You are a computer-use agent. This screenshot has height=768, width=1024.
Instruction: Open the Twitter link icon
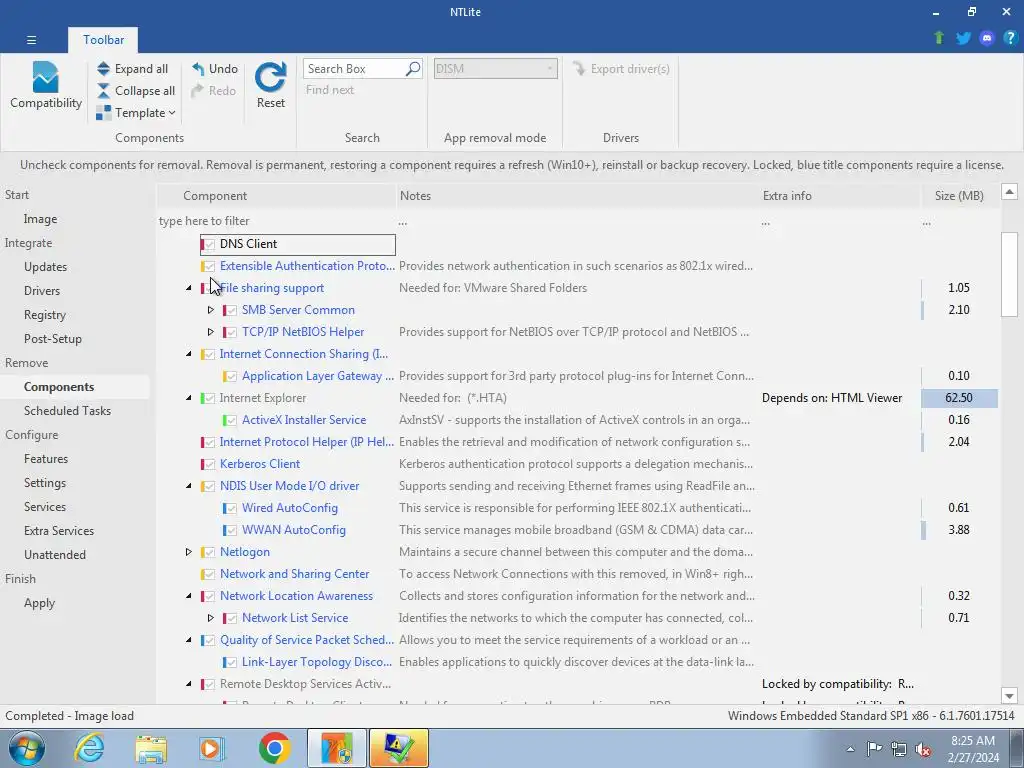(963, 38)
